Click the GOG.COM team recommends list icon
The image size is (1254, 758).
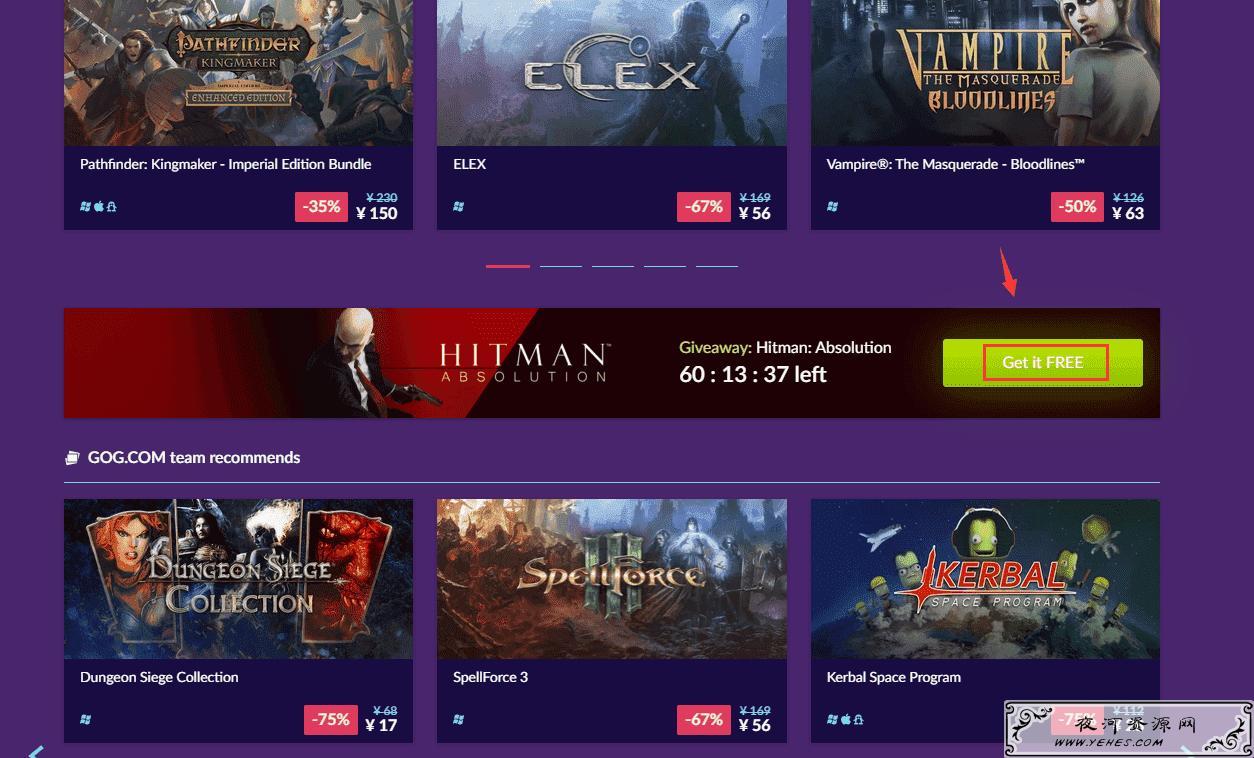click(72, 458)
